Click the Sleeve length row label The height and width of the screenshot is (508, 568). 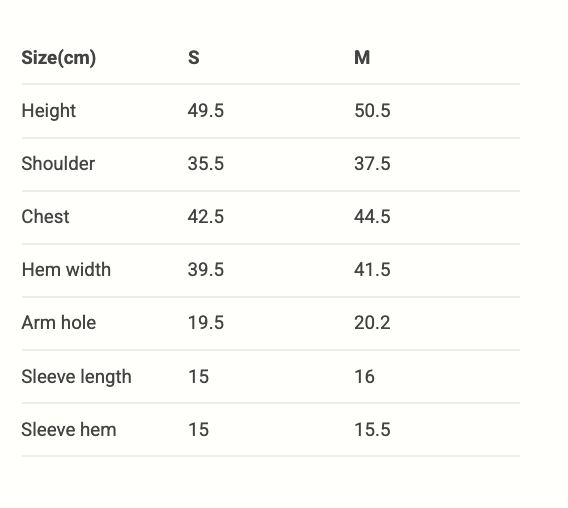point(76,376)
